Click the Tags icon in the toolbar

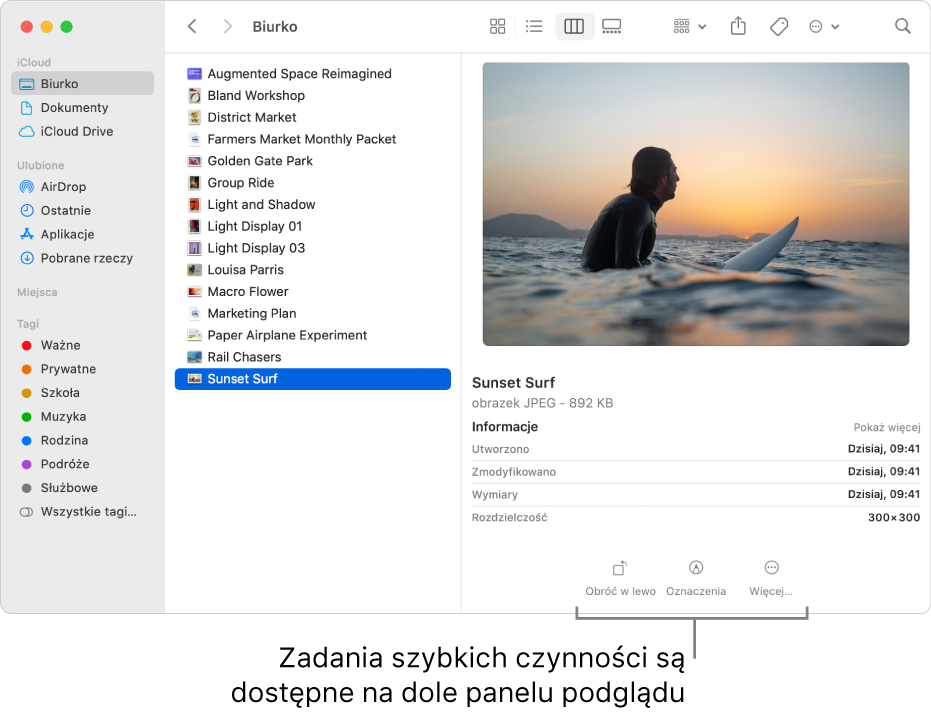[x=778, y=27]
